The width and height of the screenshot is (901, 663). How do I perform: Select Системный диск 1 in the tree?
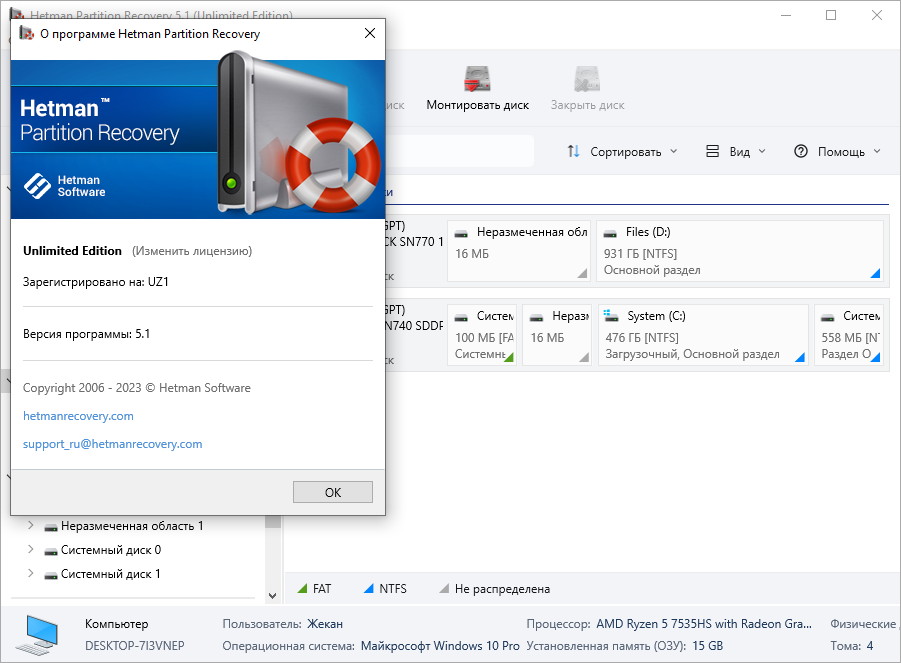pos(111,574)
